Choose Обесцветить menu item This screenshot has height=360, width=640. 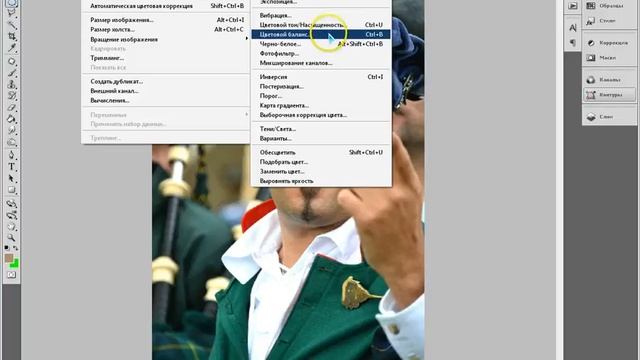tap(321, 152)
